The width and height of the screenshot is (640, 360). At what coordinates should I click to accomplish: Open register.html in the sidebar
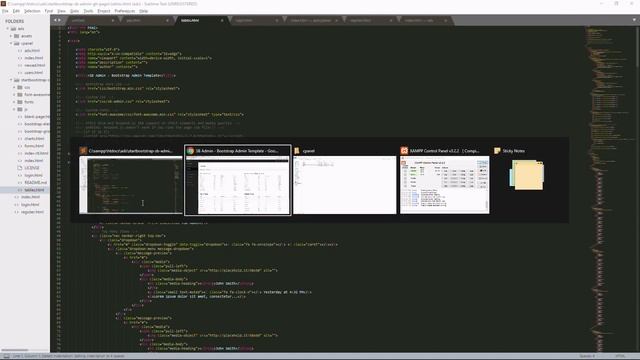tap(32, 212)
